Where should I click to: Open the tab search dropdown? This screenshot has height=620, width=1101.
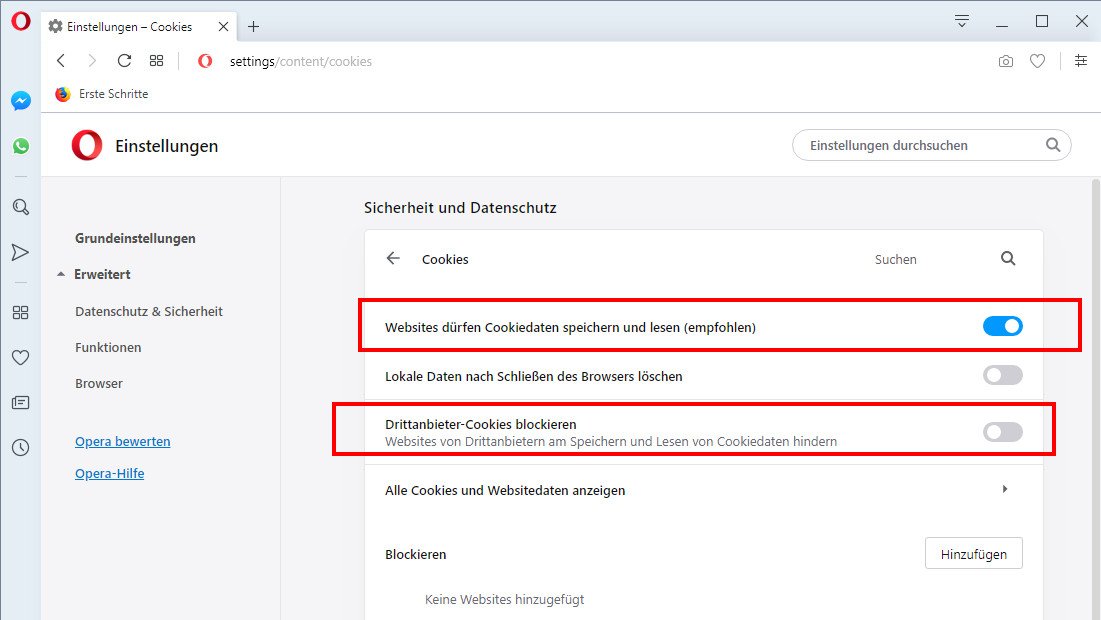pos(961,20)
